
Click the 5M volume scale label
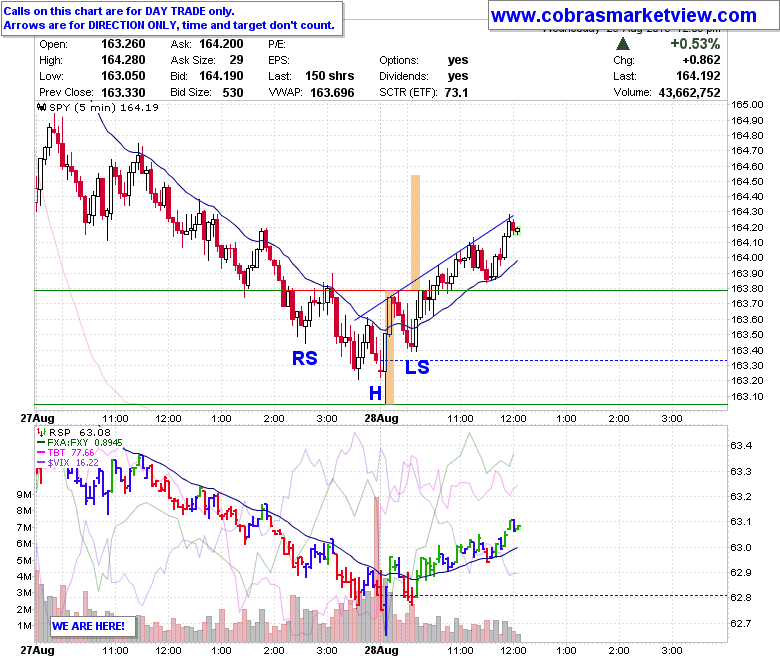(24, 560)
